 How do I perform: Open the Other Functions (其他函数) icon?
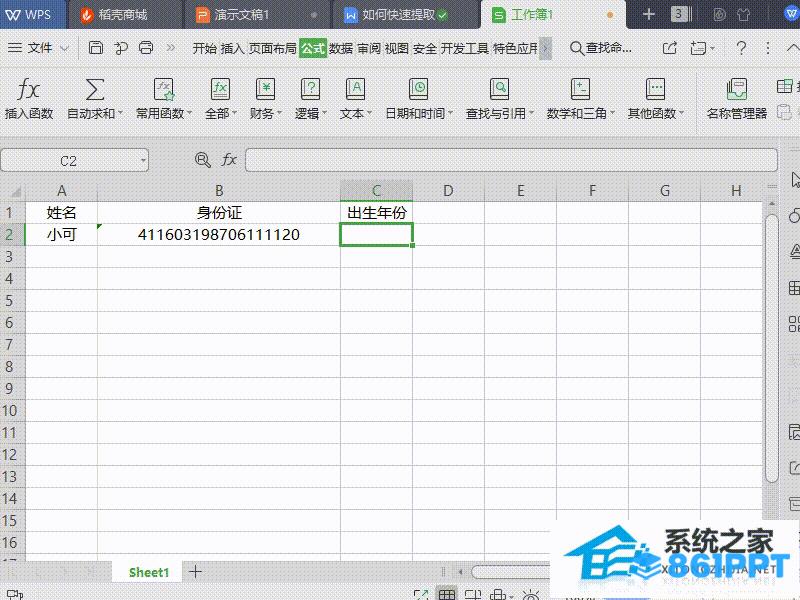click(655, 90)
